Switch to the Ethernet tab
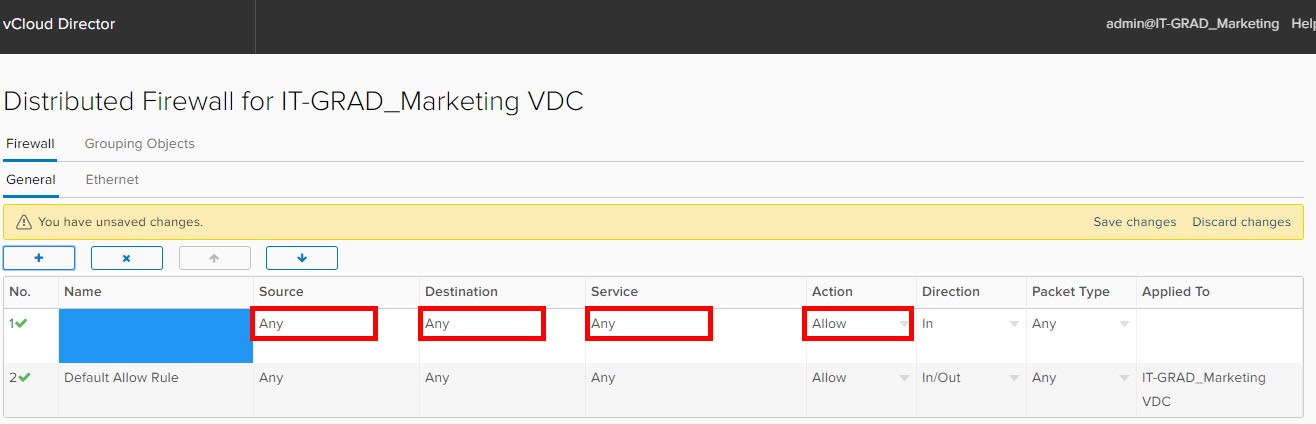Viewport: 1316px width, 424px height. coord(112,180)
